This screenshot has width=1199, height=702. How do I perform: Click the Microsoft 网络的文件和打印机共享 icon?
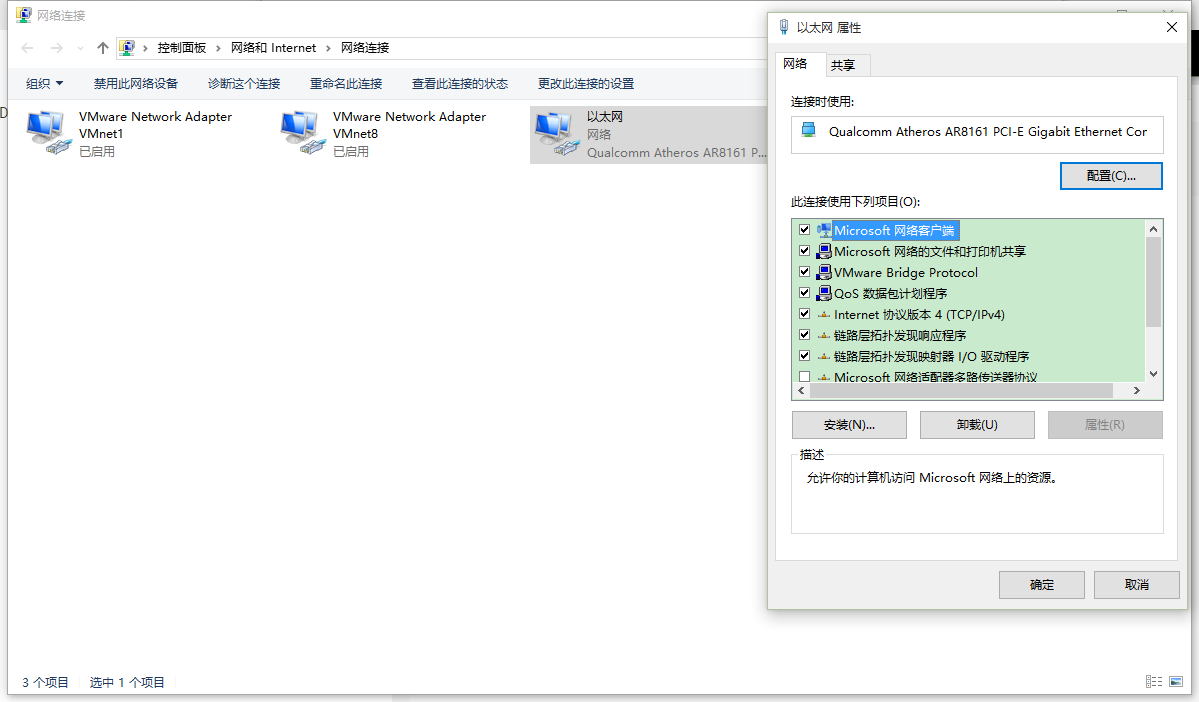point(824,251)
